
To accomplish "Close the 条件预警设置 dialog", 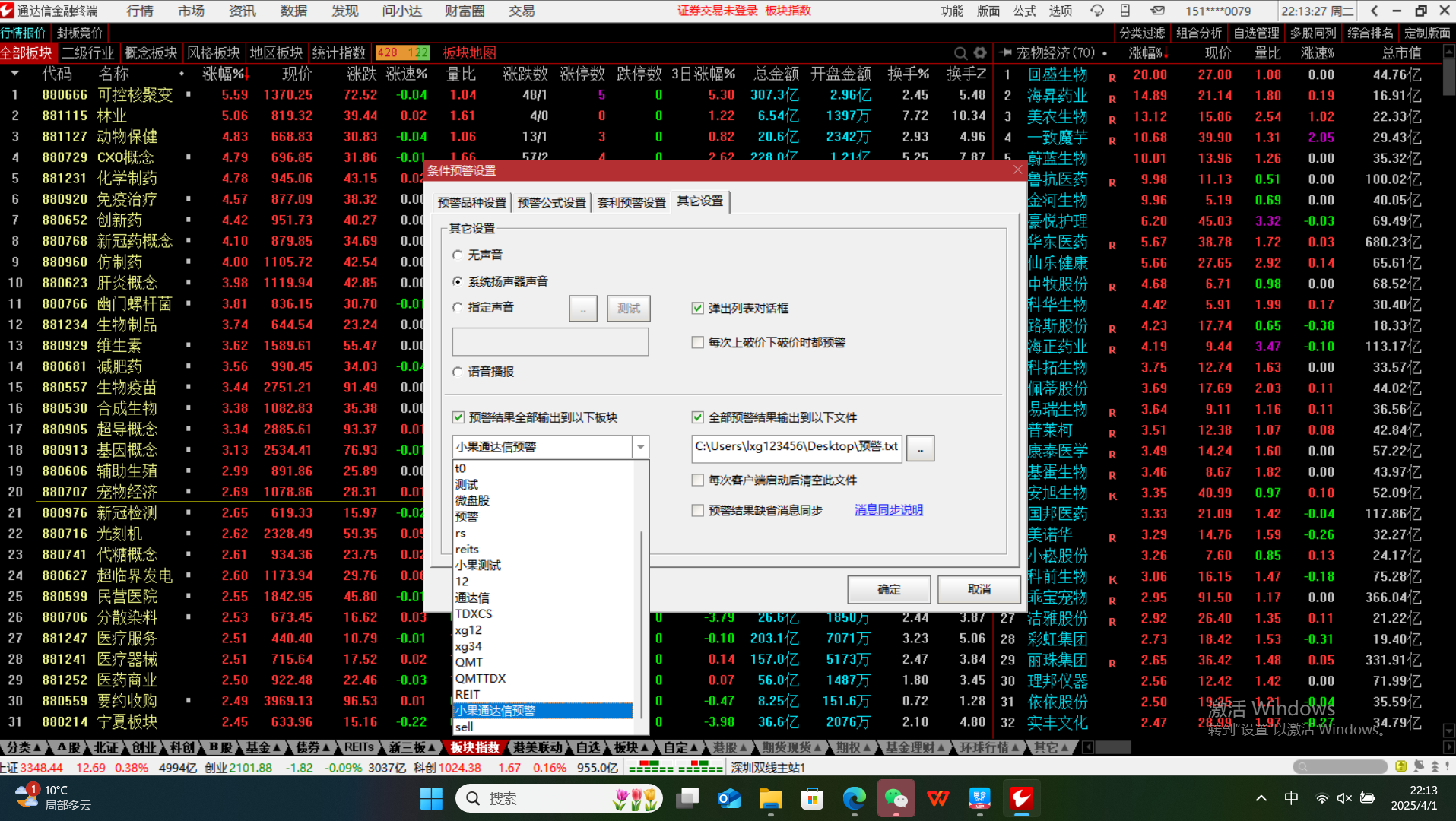I will 1017,170.
